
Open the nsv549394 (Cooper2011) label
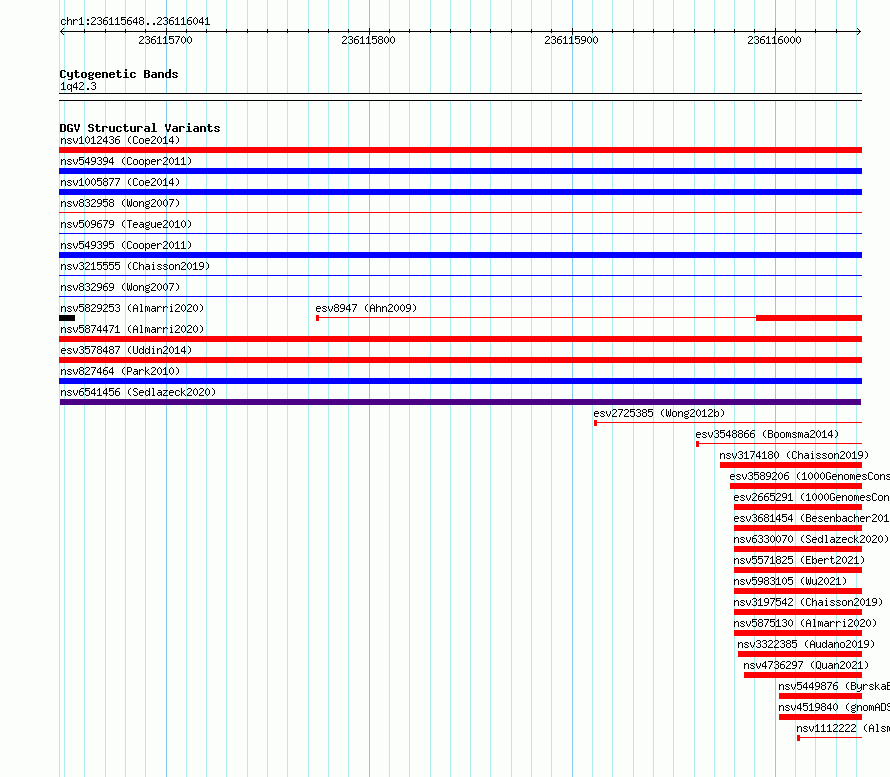(126, 161)
